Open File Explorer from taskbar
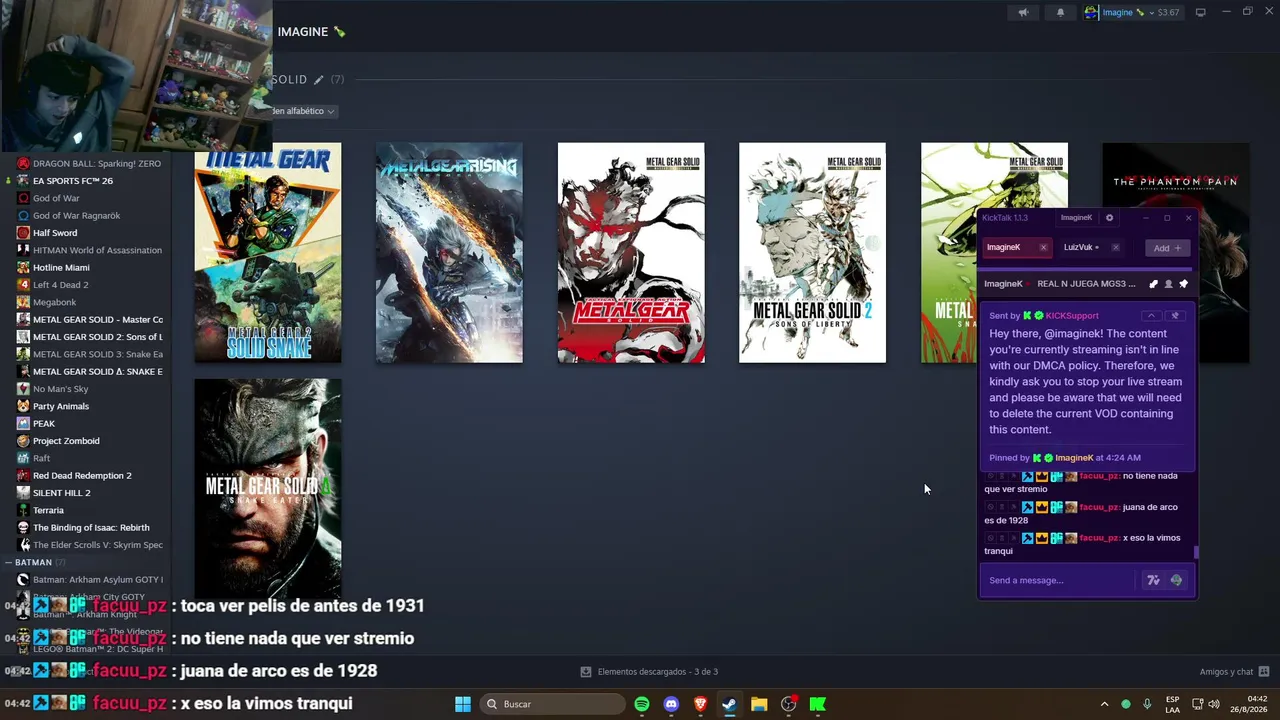 pyautogui.click(x=759, y=704)
